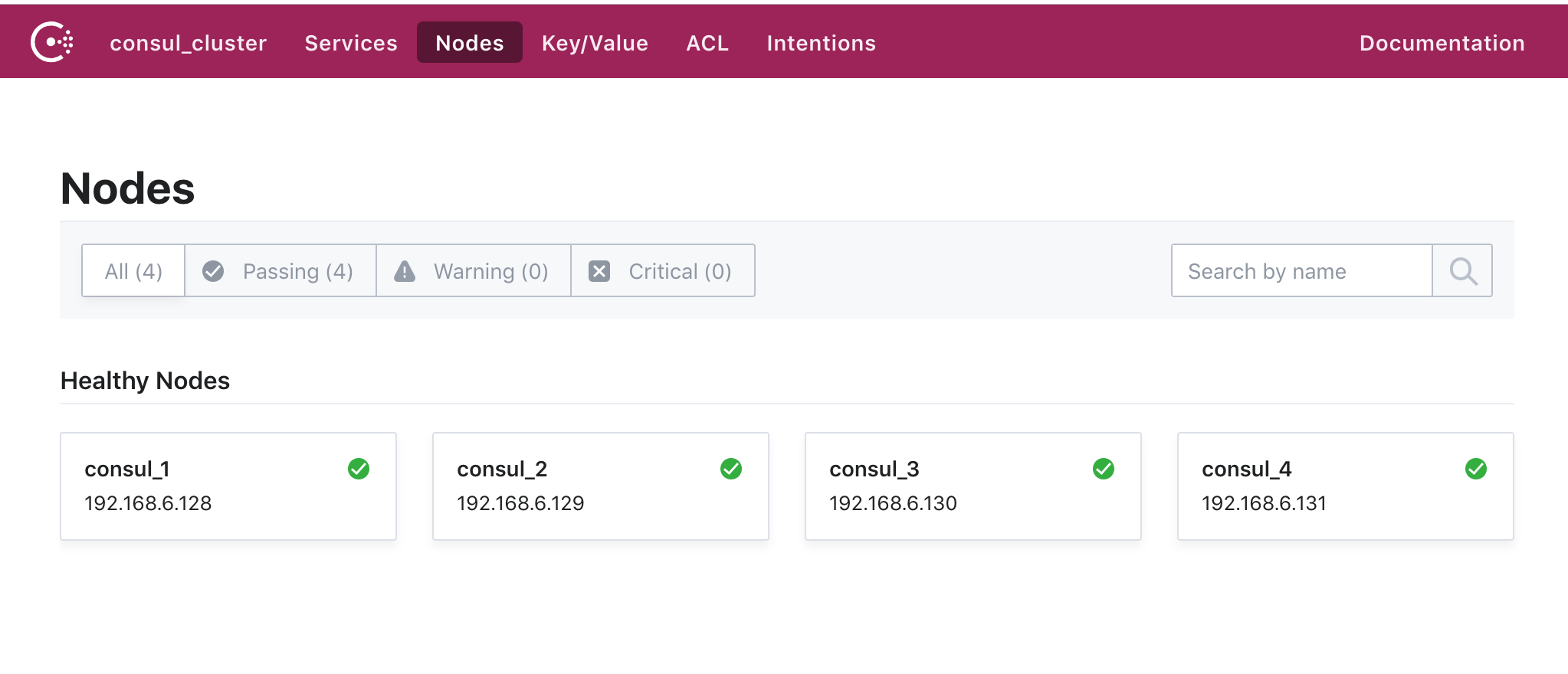Click the search magnifier icon
This screenshot has width=1568, height=674.
pyautogui.click(x=1462, y=270)
